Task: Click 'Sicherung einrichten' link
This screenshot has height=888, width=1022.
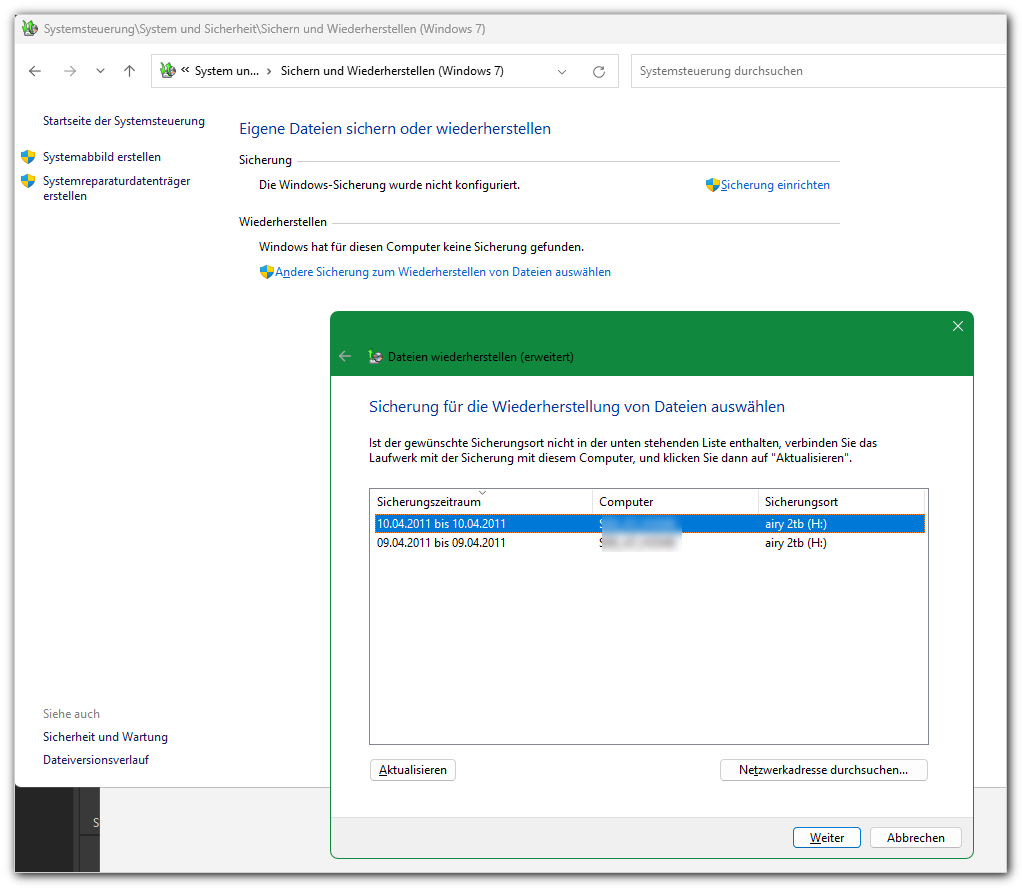Action: click(775, 185)
